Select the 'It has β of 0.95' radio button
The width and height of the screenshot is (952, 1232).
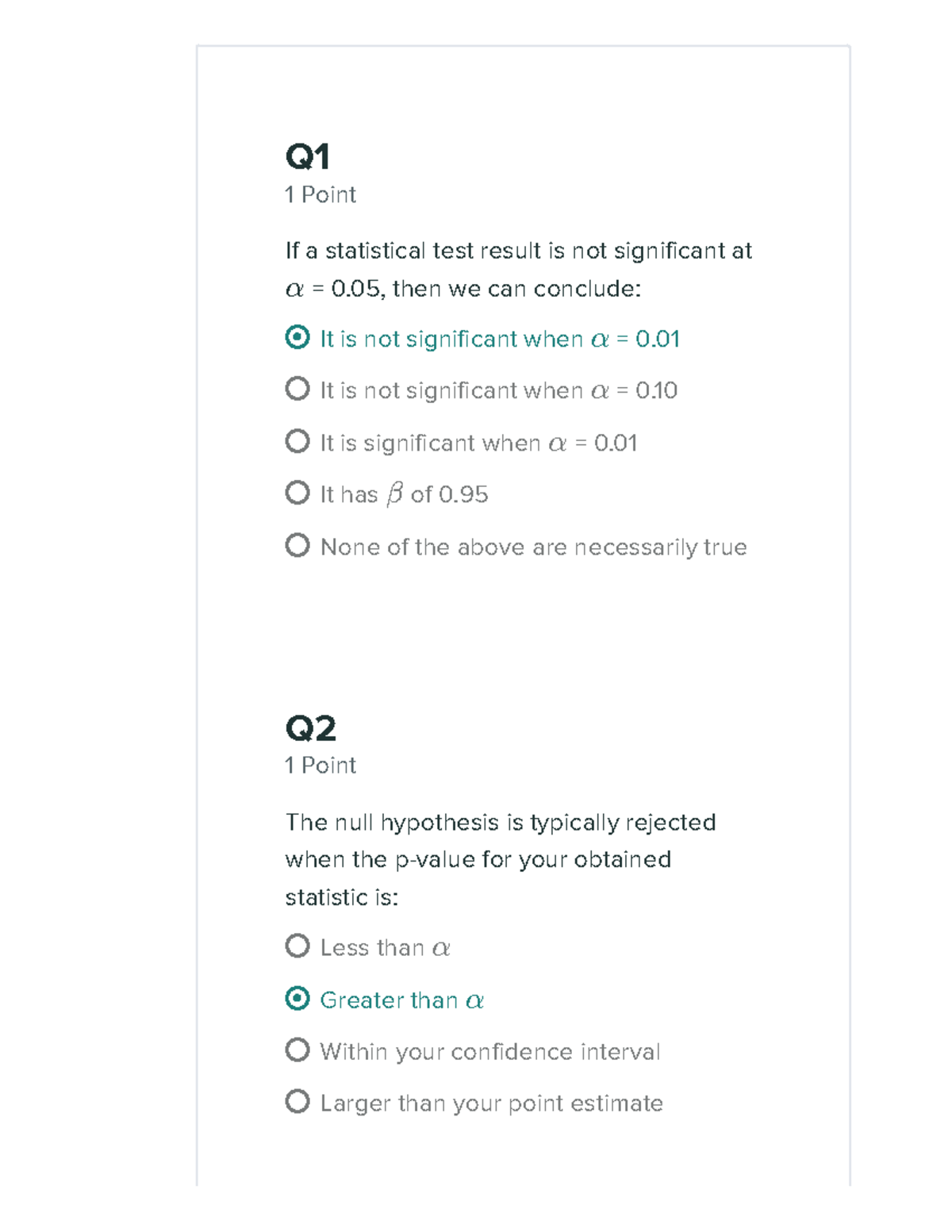point(297,493)
